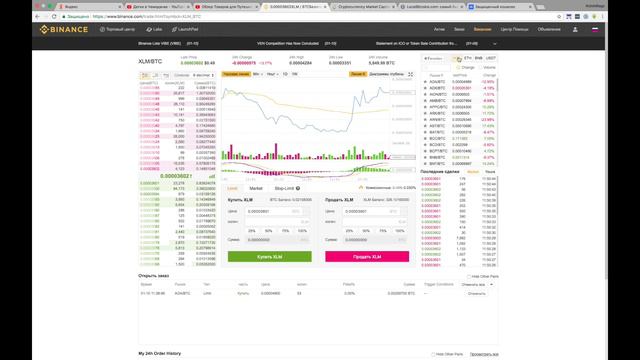Image resolution: width=640 pixels, height=360 pixels.
Task: Select the USDT market tab
Action: (x=491, y=58)
